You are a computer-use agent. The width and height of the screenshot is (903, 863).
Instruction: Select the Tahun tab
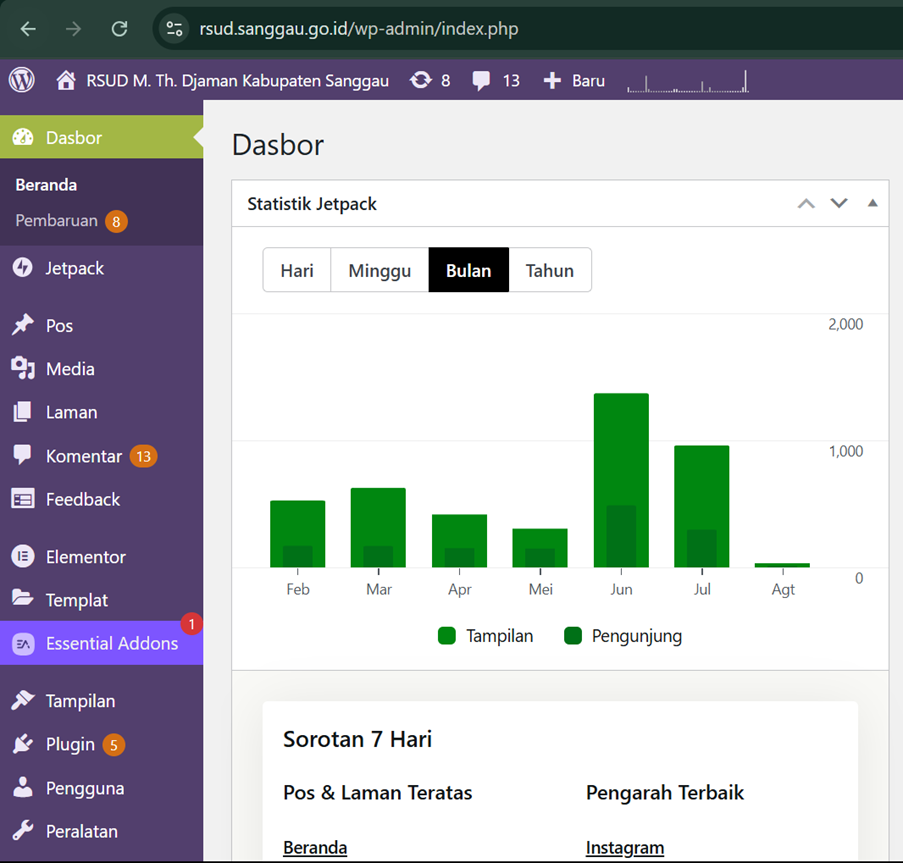(549, 271)
